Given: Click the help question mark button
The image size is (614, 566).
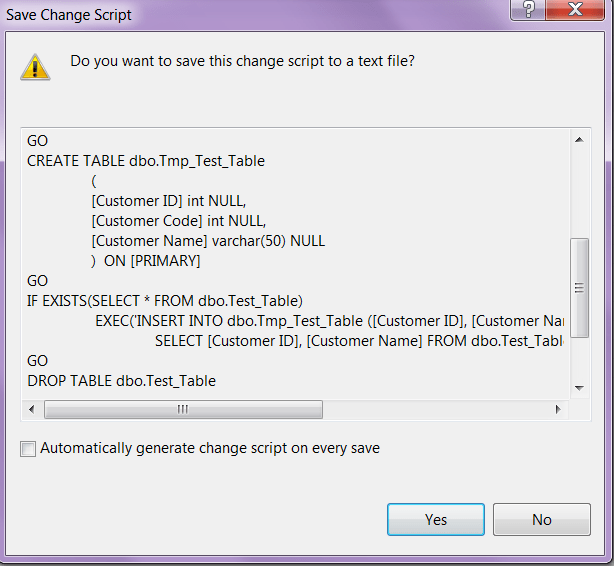Looking at the screenshot, I should (528, 9).
